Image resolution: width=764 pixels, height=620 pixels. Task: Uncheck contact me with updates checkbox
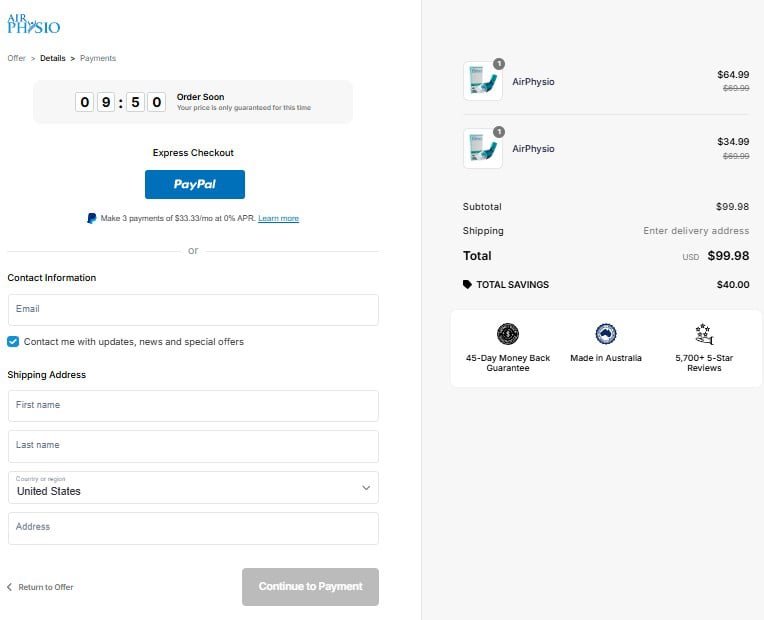click(x=13, y=342)
